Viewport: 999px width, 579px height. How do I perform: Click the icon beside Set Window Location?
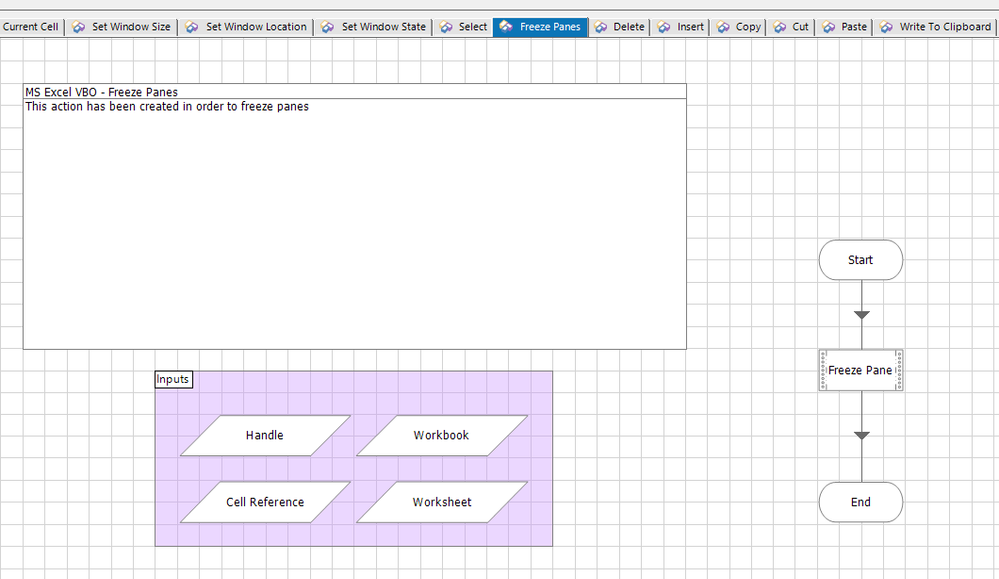click(192, 27)
